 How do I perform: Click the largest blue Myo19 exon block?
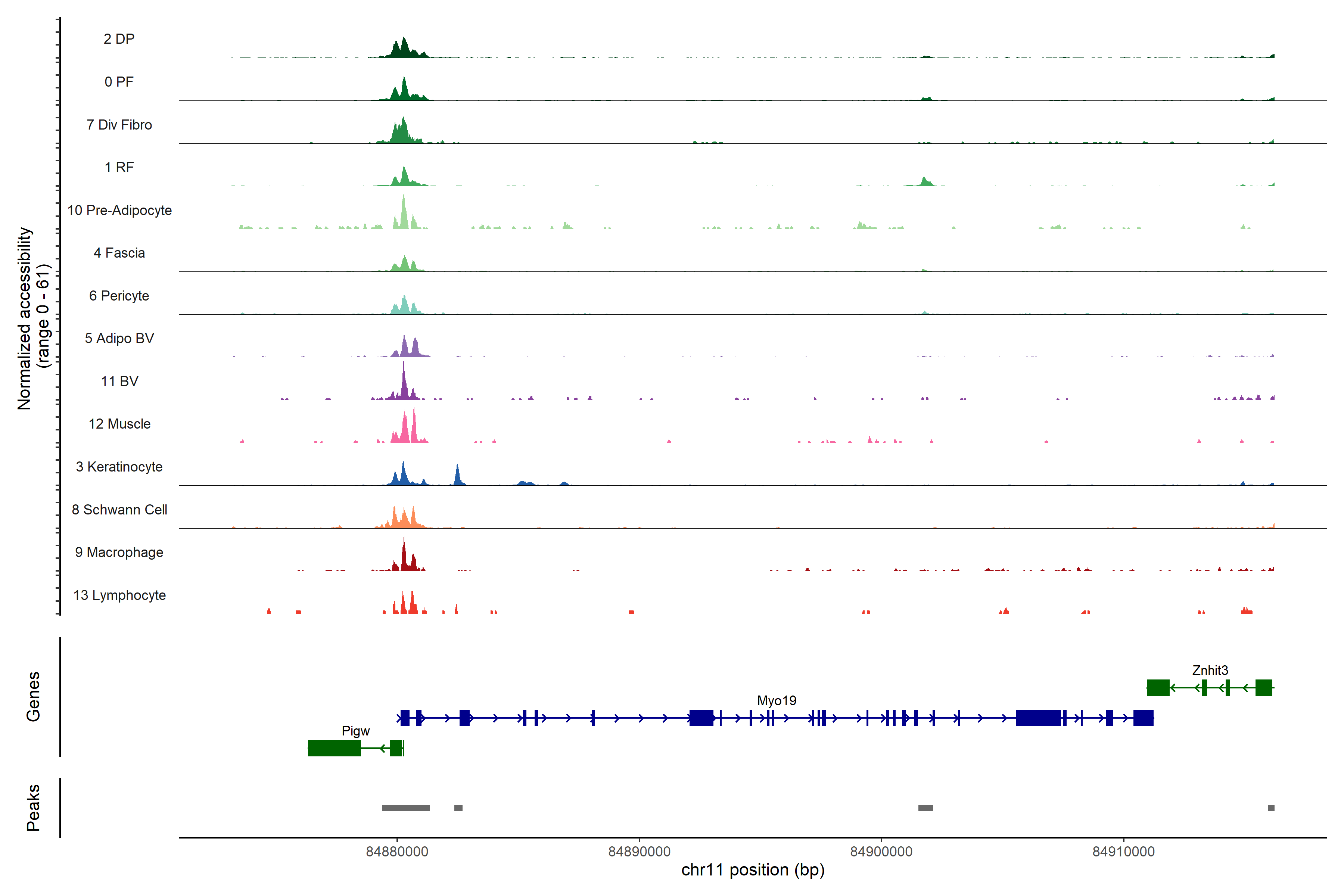tap(1038, 718)
